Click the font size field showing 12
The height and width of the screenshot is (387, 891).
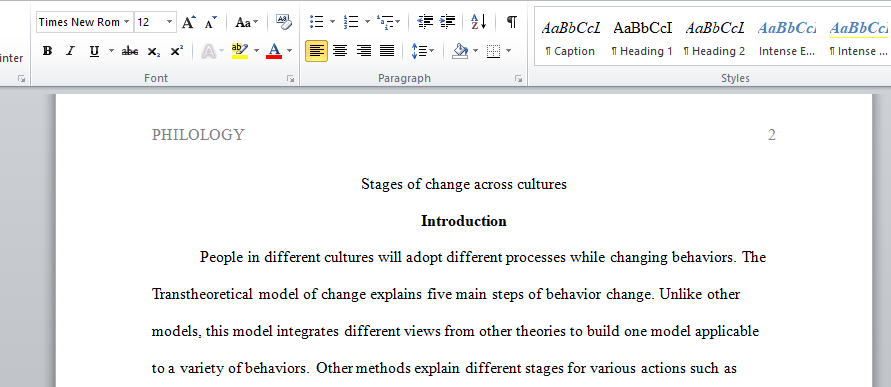pos(149,22)
